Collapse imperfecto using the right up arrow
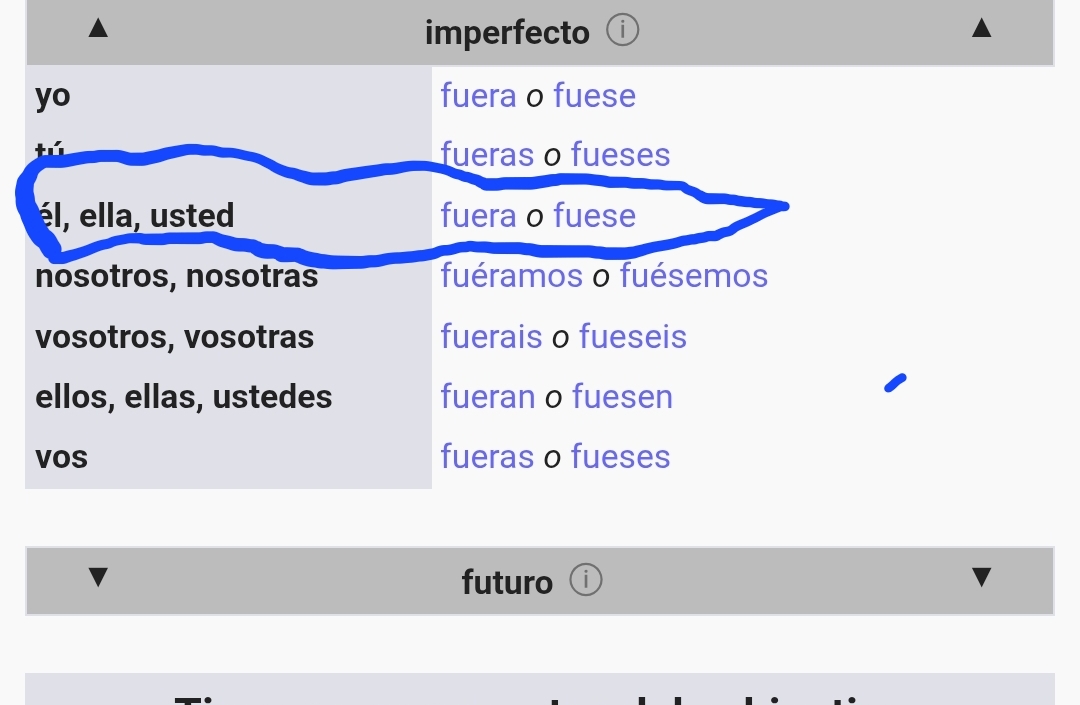The width and height of the screenshot is (1080, 705). (x=981, y=28)
